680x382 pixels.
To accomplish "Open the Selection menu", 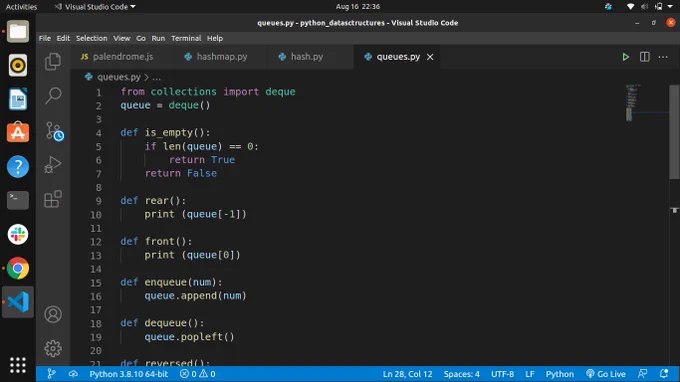I will (x=92, y=38).
